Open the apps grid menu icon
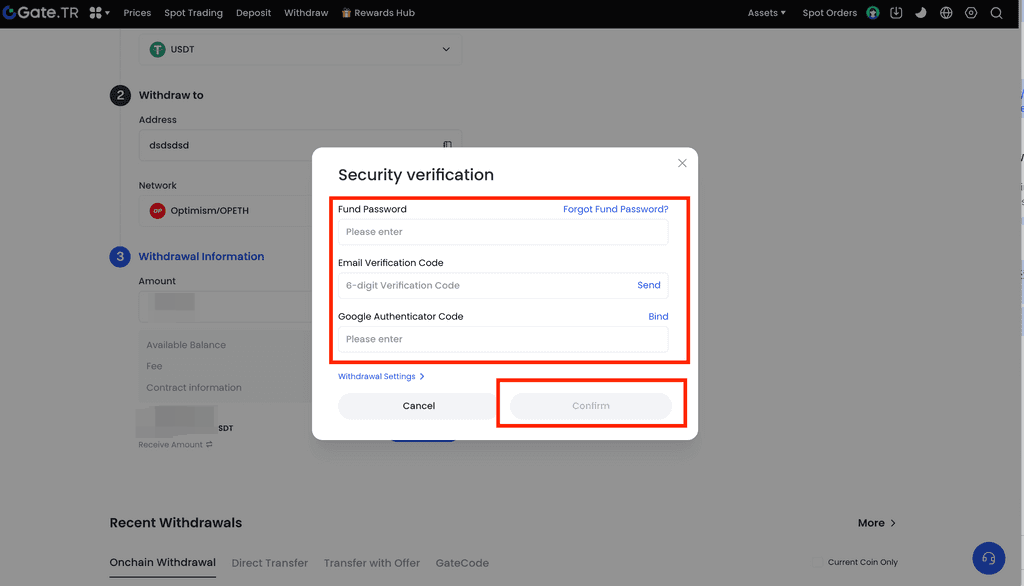This screenshot has width=1024, height=586. click(98, 13)
